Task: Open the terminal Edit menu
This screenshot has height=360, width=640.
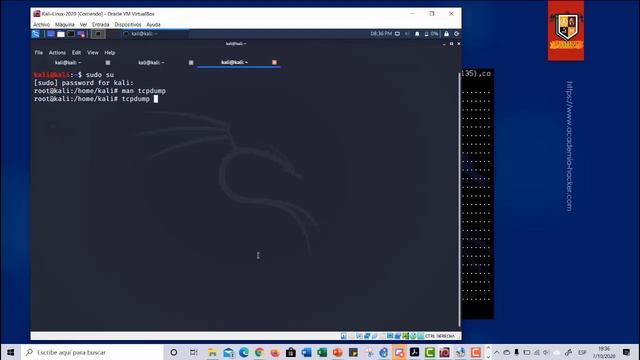Action: 76,53
